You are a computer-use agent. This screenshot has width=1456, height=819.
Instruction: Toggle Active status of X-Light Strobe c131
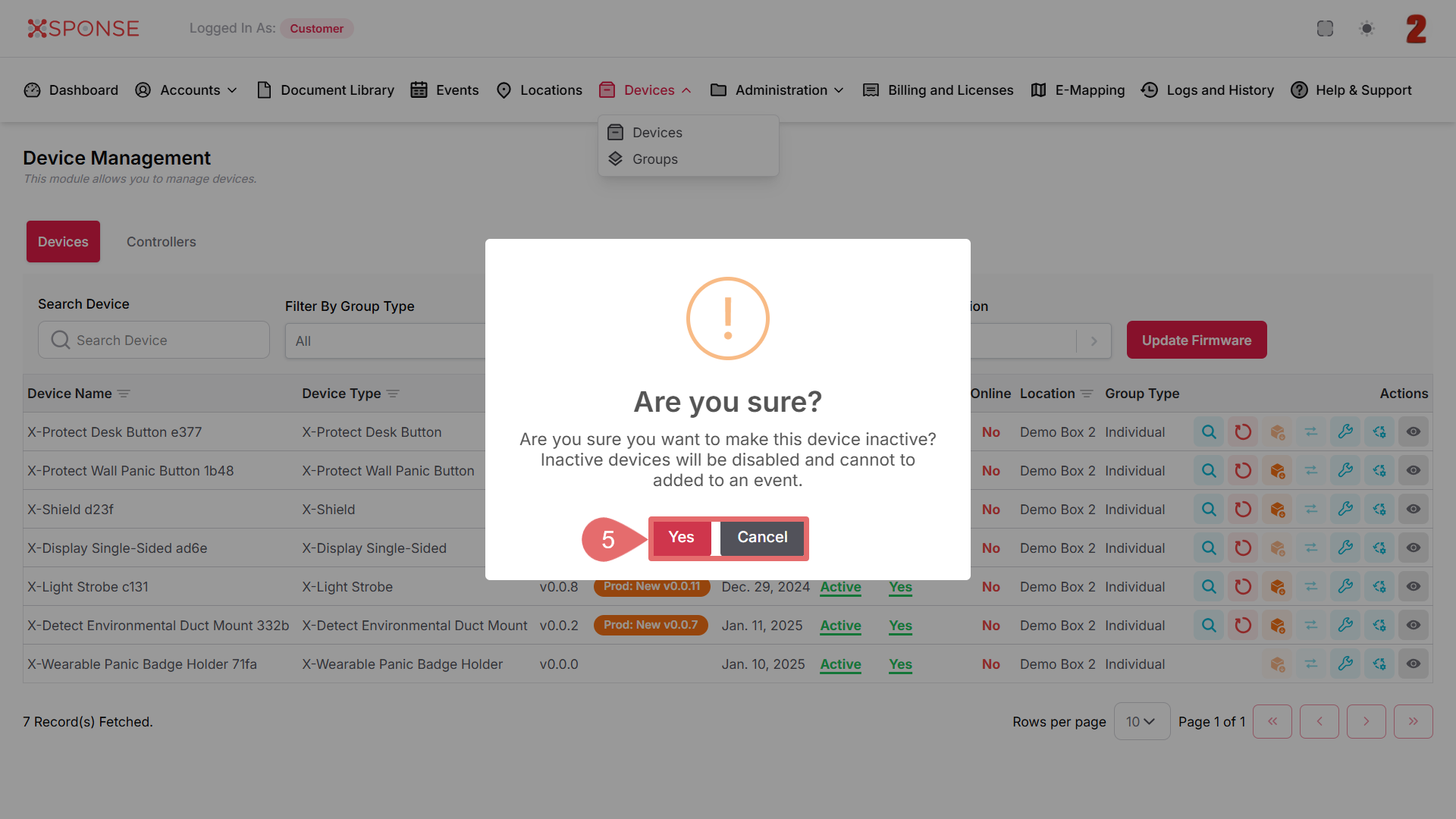click(x=840, y=587)
